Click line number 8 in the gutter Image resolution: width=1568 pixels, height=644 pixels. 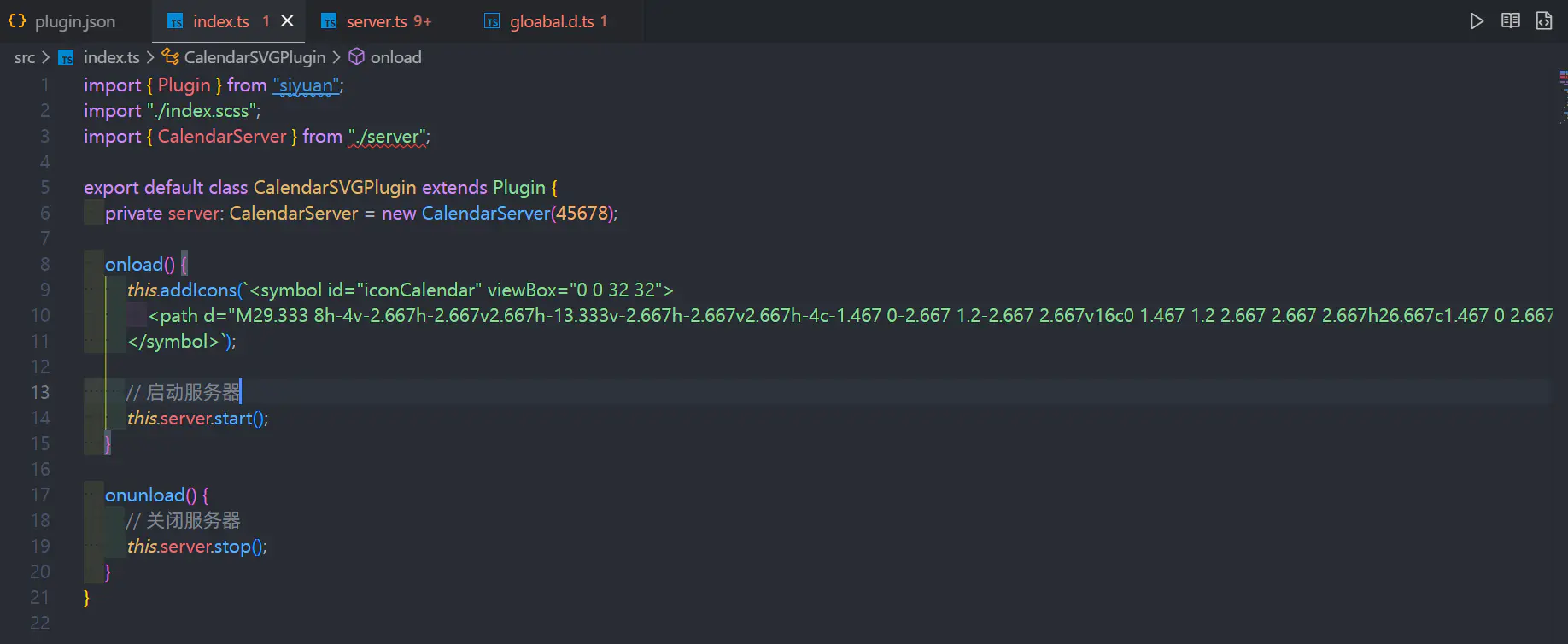(x=44, y=264)
